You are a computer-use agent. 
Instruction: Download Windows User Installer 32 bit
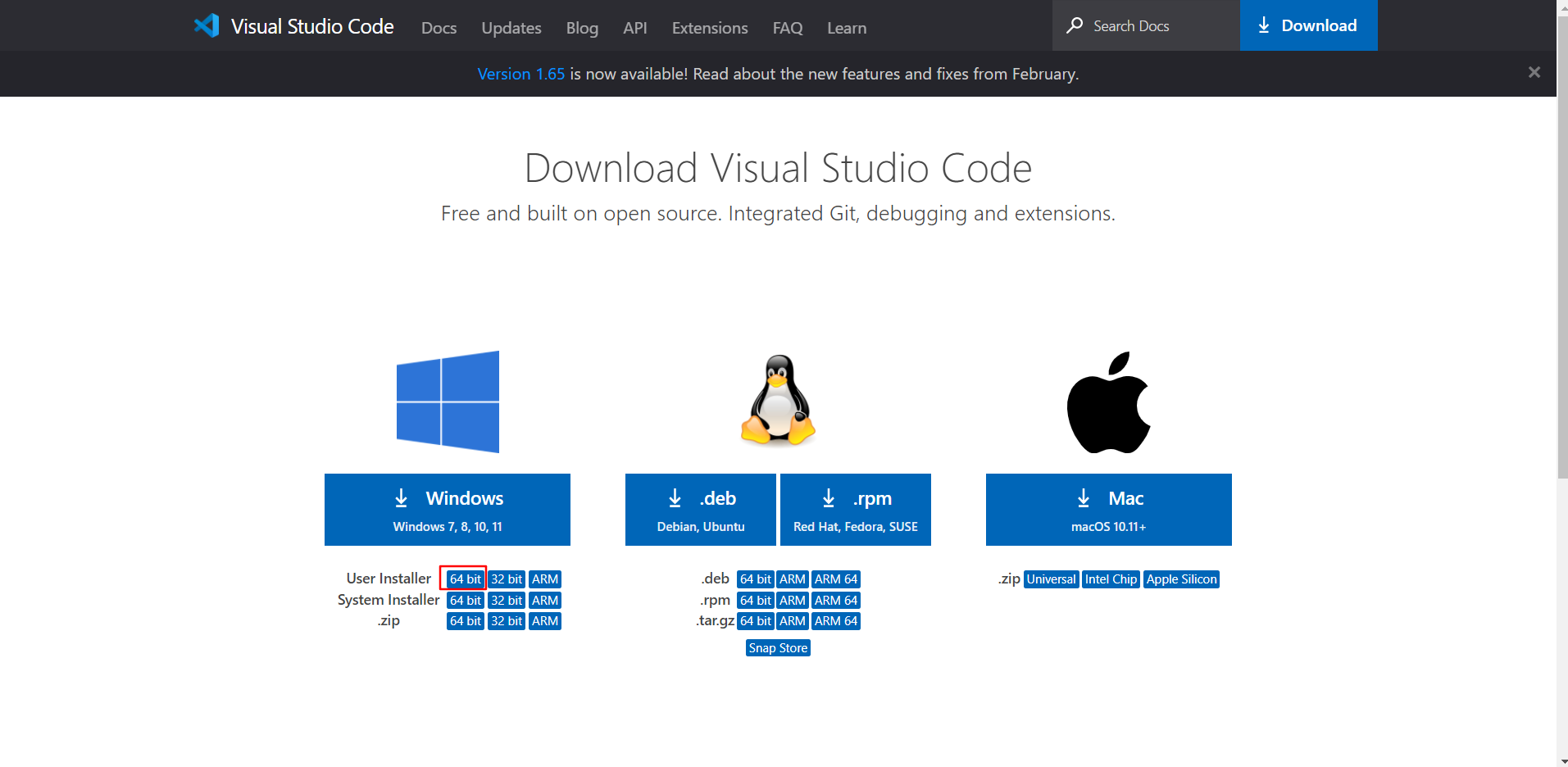[507, 579]
